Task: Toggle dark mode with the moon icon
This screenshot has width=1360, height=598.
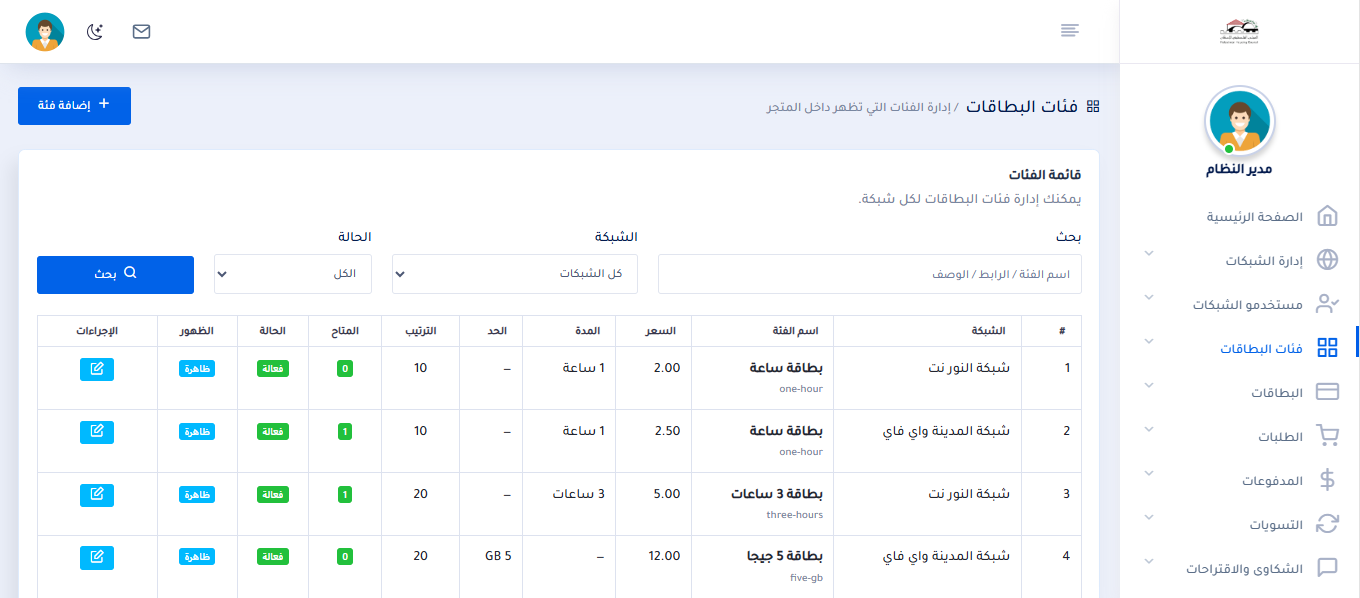Action: pos(95,32)
